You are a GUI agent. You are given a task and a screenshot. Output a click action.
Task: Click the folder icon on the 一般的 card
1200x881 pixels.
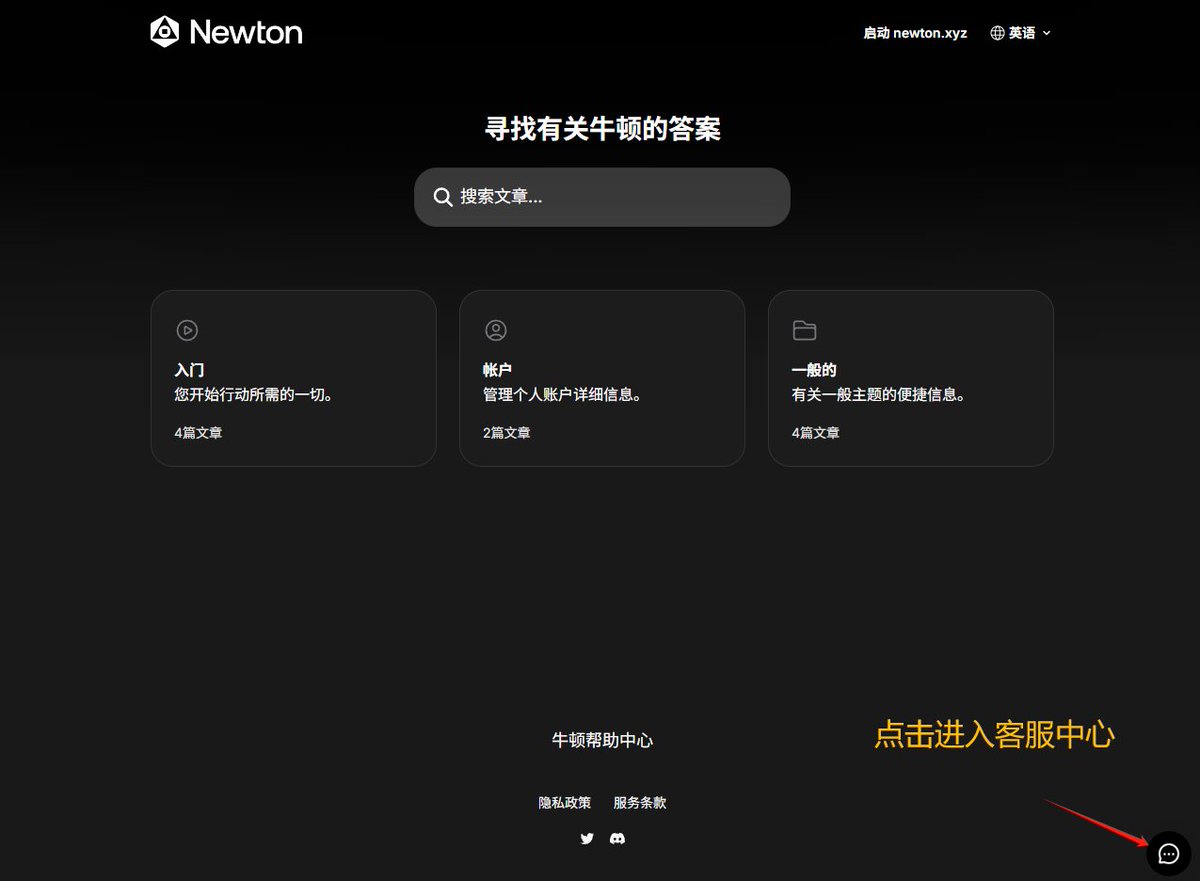[804, 330]
